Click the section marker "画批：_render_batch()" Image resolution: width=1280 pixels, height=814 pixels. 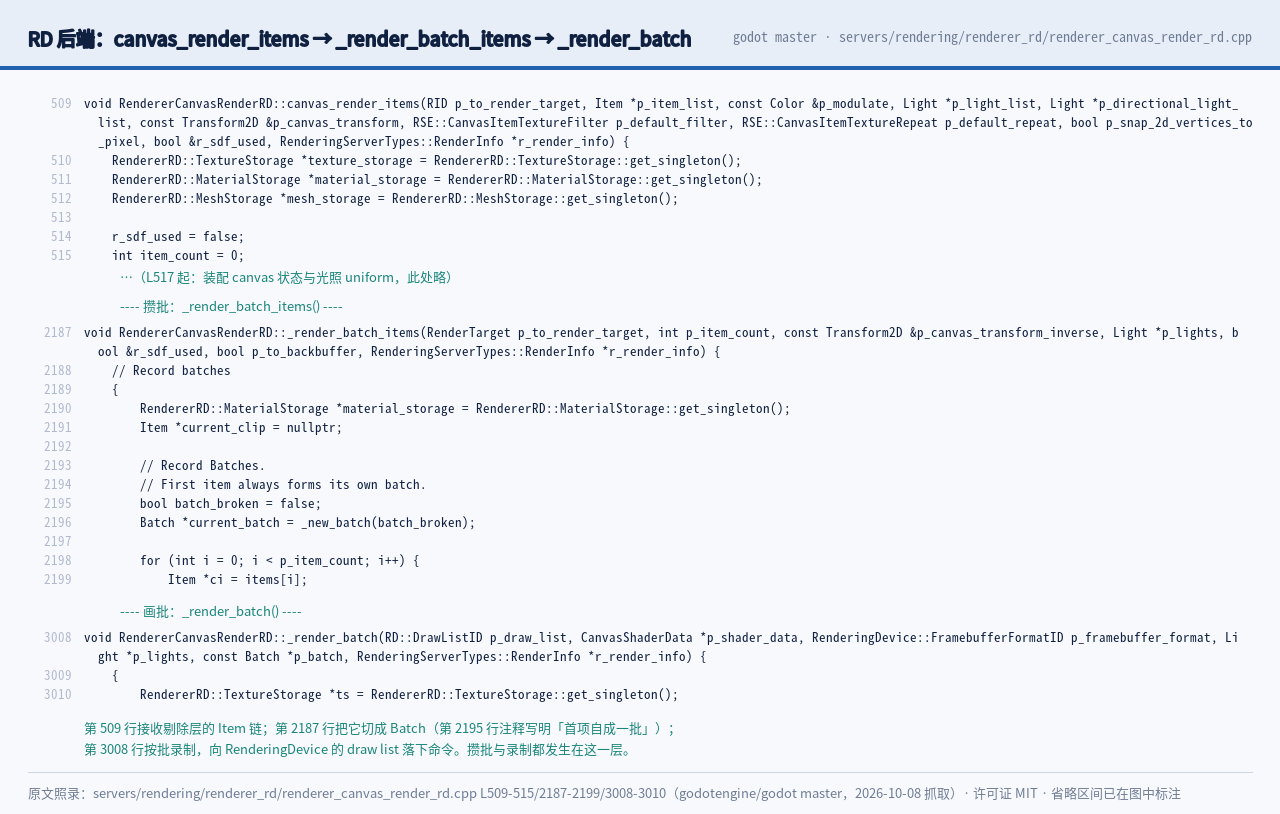point(211,612)
